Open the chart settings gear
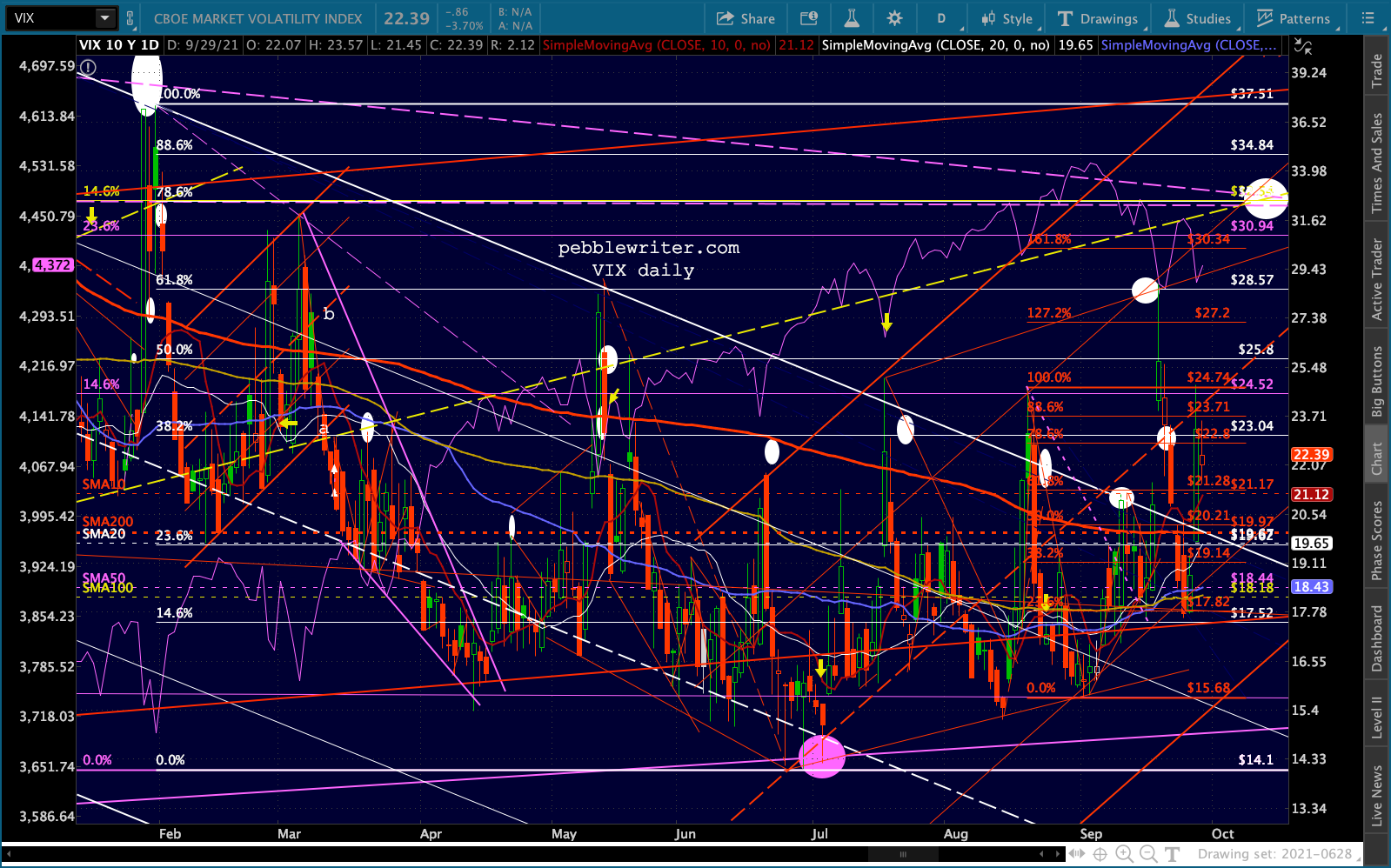The image size is (1391, 868). (894, 18)
